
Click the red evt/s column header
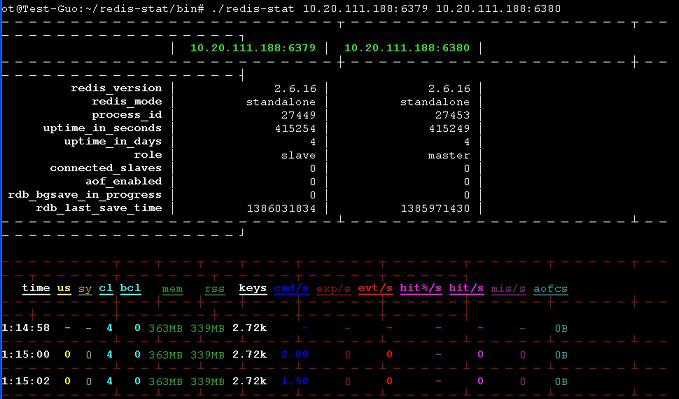click(x=375, y=289)
